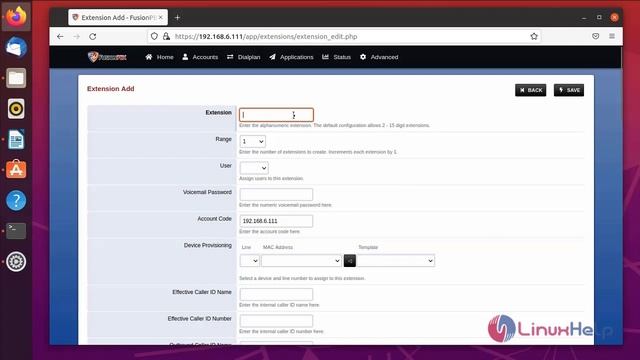This screenshot has height=360, width=640.
Task: Open the Accounts menu
Action: click(200, 57)
